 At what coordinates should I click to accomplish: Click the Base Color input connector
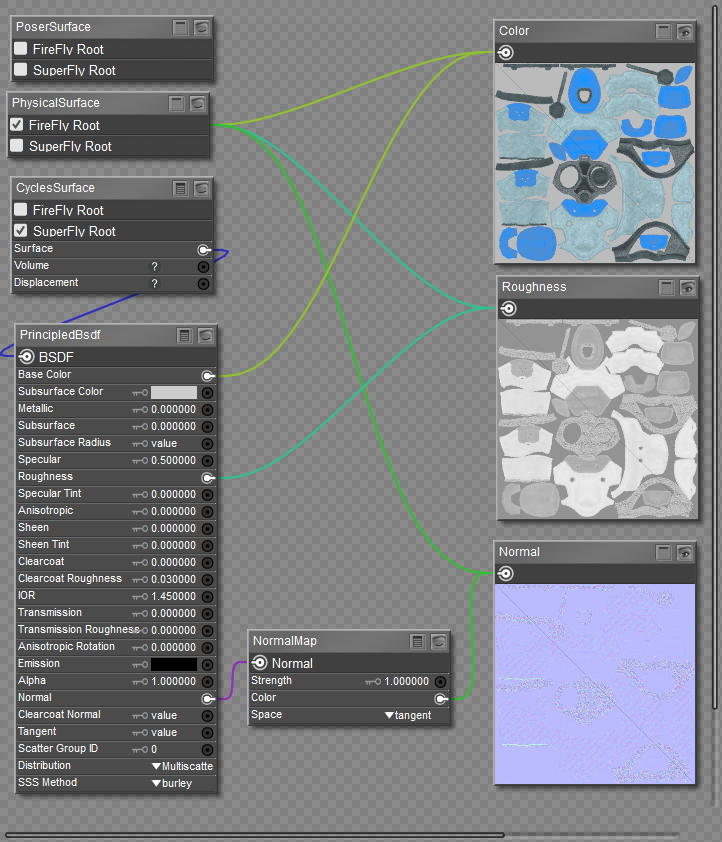tap(207, 375)
